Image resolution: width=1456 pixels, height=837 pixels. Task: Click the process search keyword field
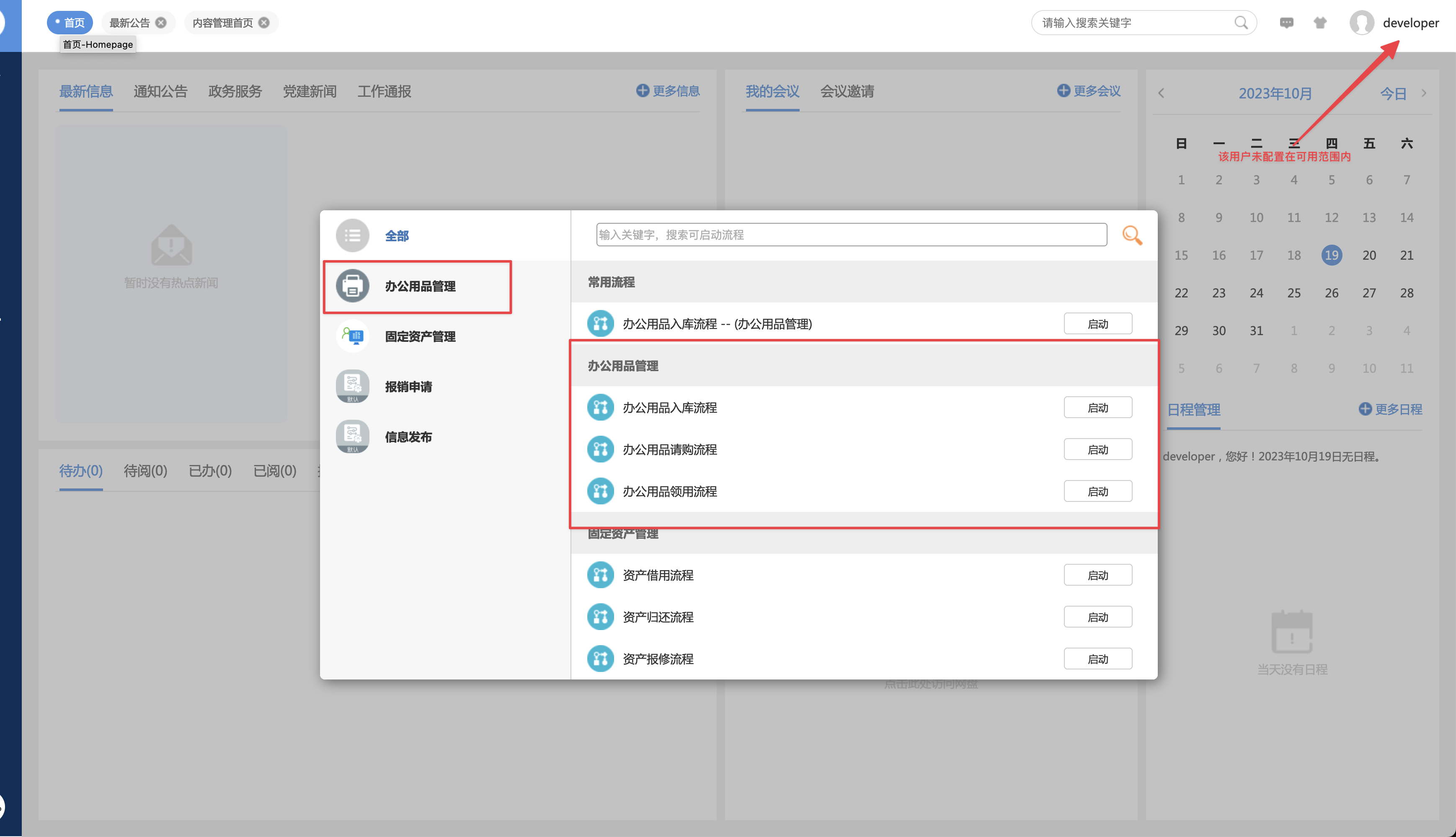[x=851, y=235]
